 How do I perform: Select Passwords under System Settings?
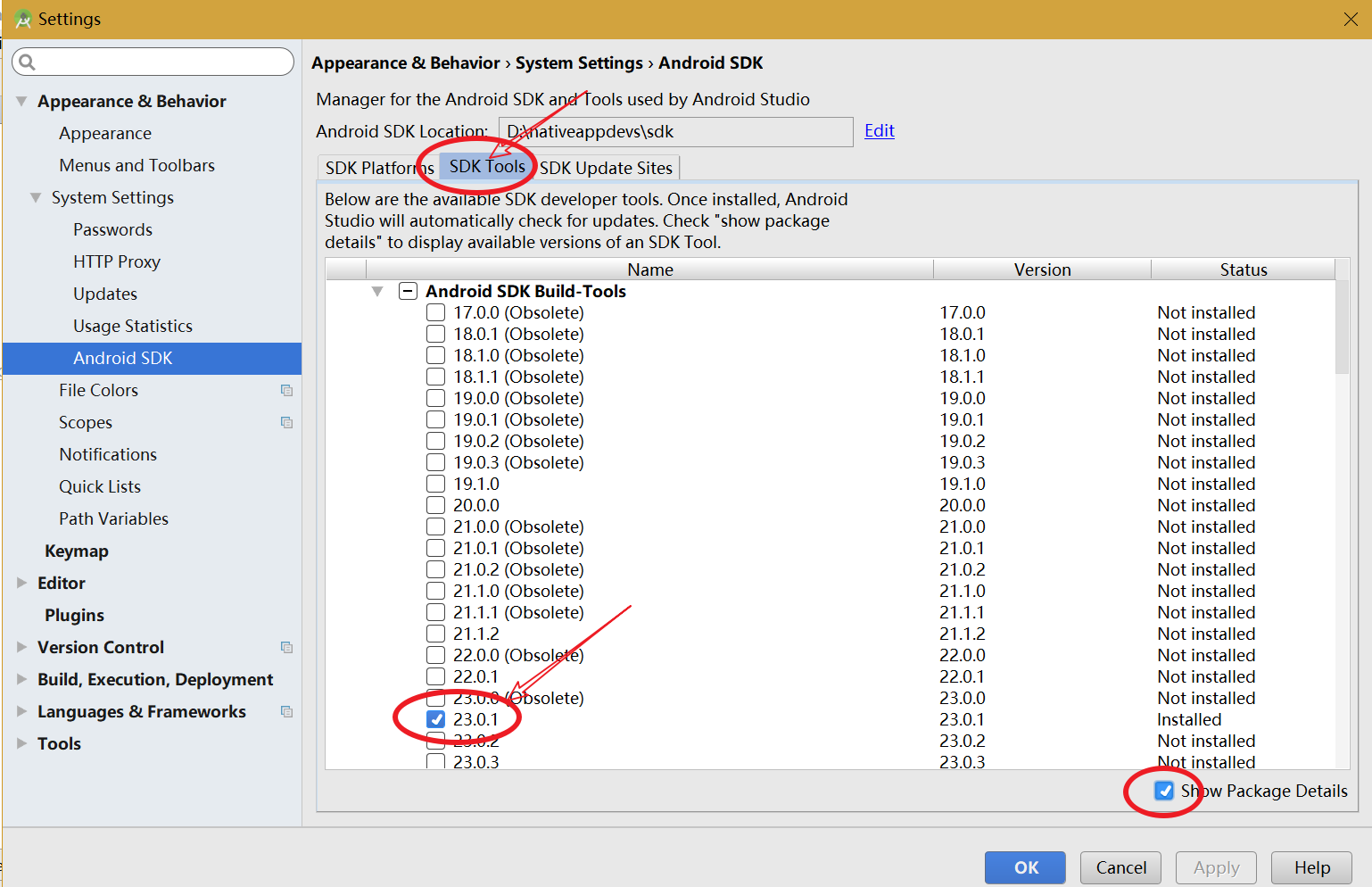[x=112, y=229]
